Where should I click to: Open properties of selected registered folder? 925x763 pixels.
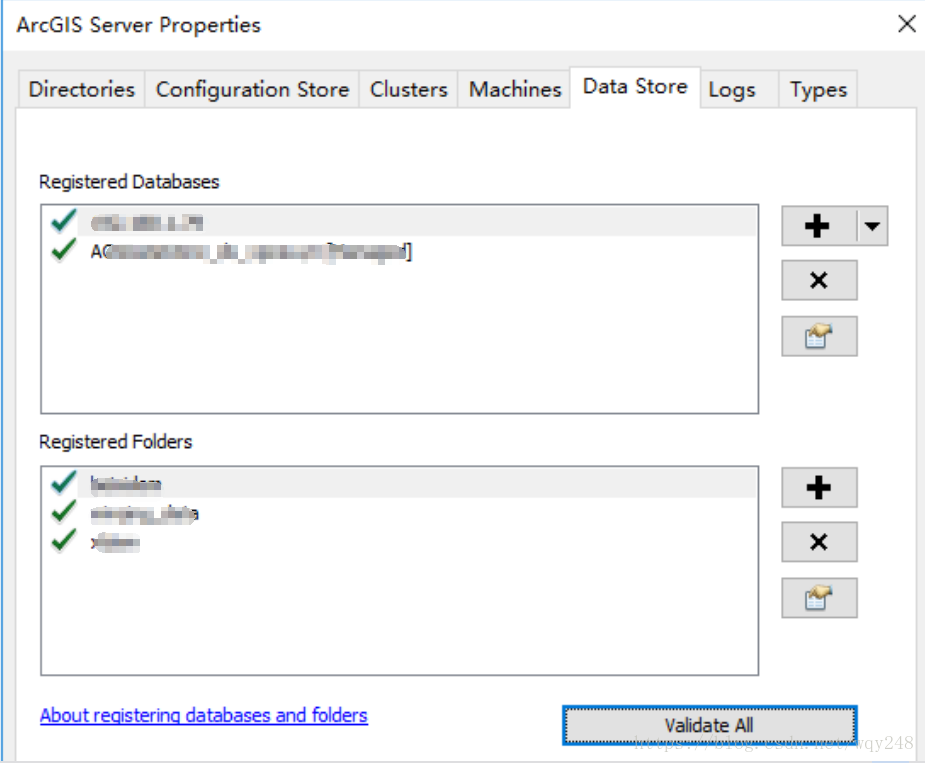pyautogui.click(x=819, y=598)
